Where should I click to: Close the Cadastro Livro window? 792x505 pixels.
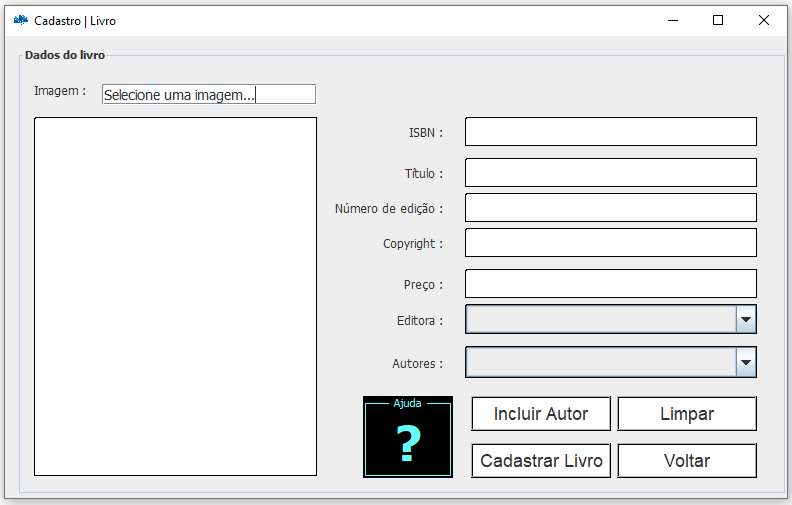pos(764,20)
